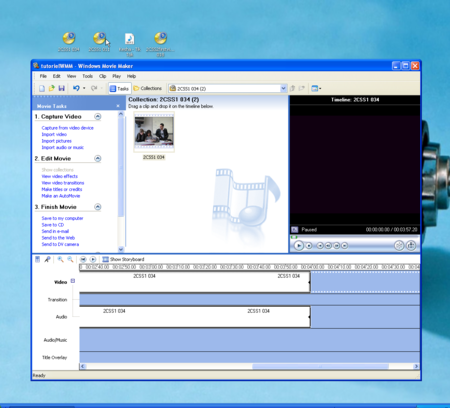Click the Next Frame button

pos(337,246)
